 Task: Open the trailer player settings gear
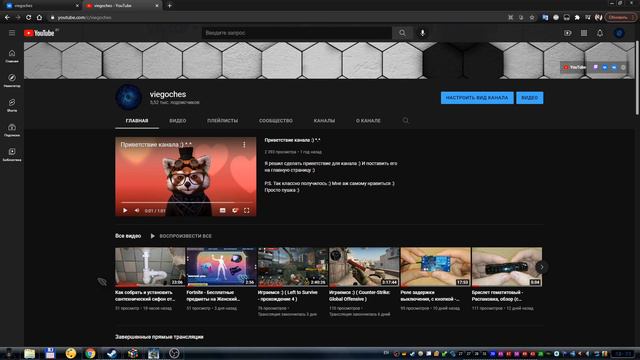click(235, 210)
